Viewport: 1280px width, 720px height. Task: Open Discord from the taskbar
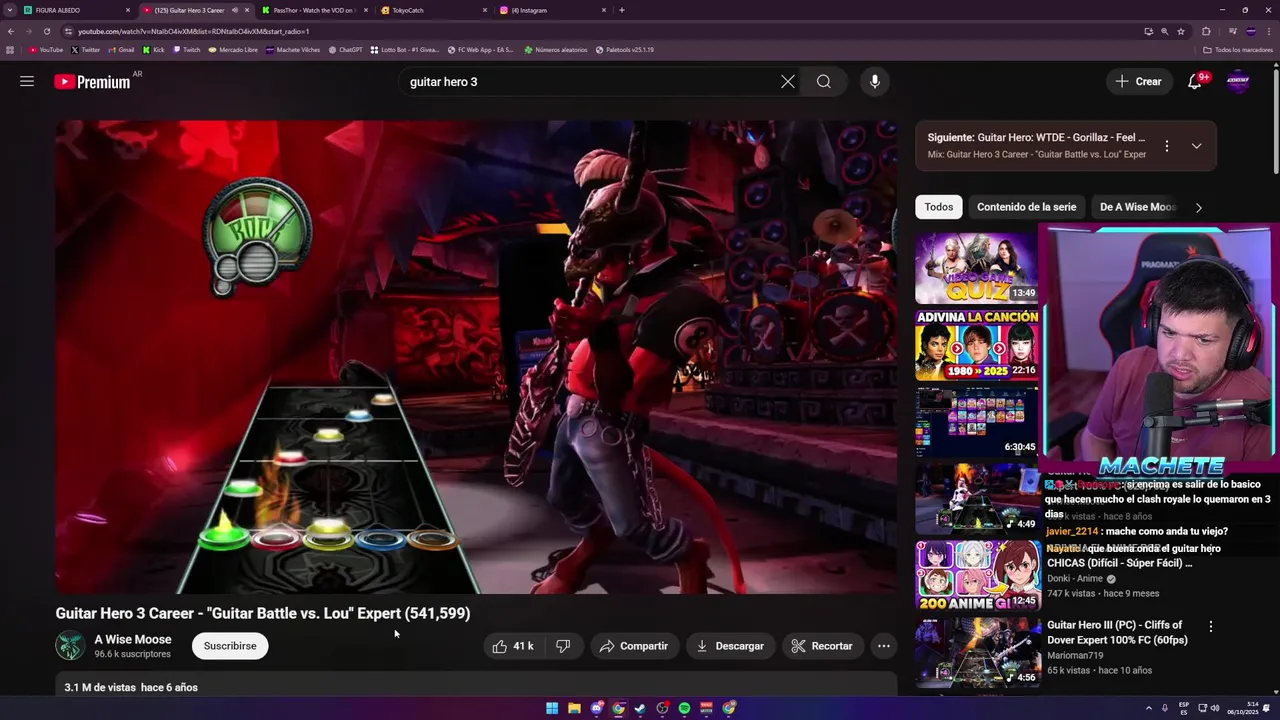click(x=596, y=708)
